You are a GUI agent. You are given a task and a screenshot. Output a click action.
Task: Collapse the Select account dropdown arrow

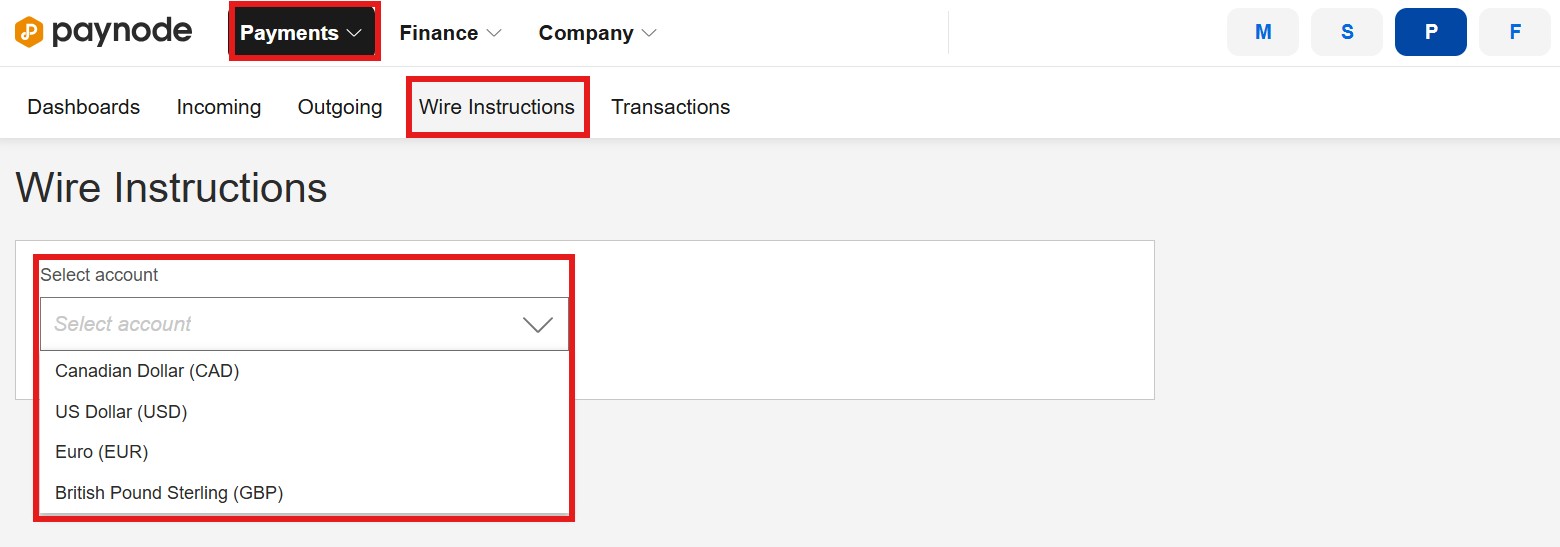coord(538,324)
